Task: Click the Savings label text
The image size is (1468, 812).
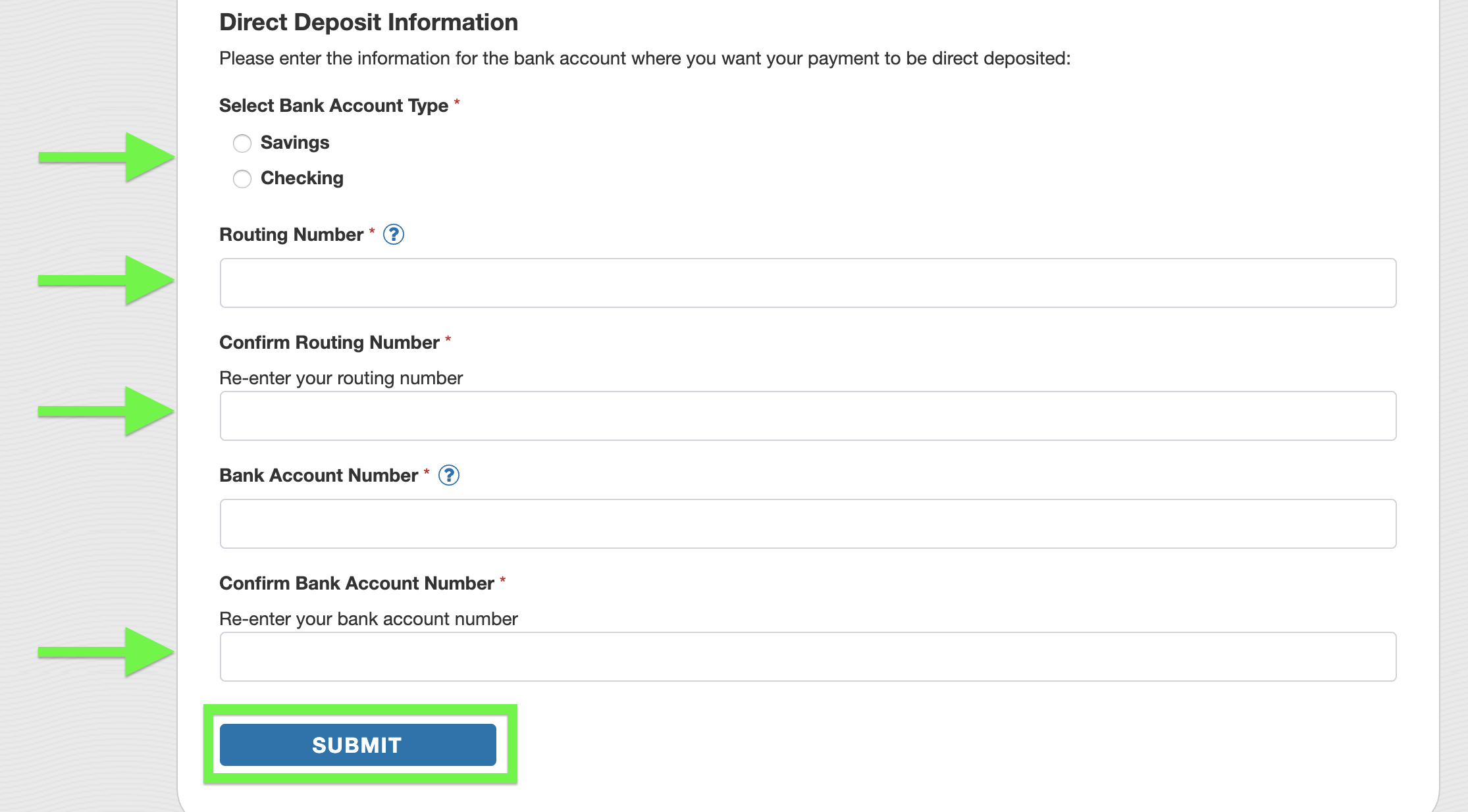Action: (x=295, y=143)
